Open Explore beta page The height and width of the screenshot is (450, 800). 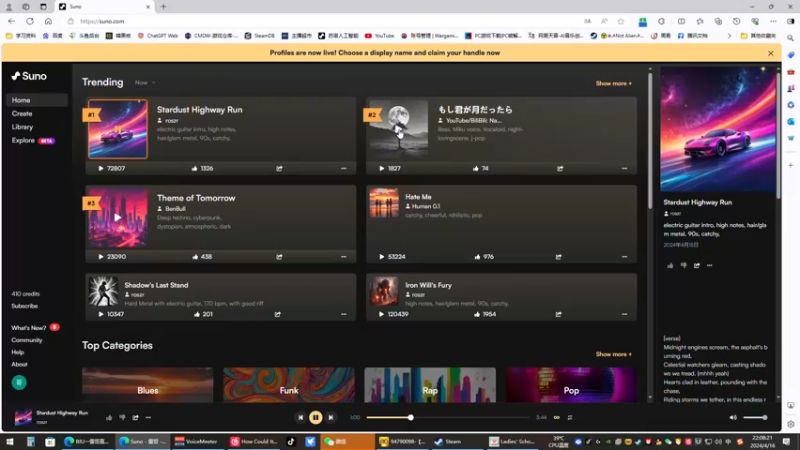coord(33,140)
